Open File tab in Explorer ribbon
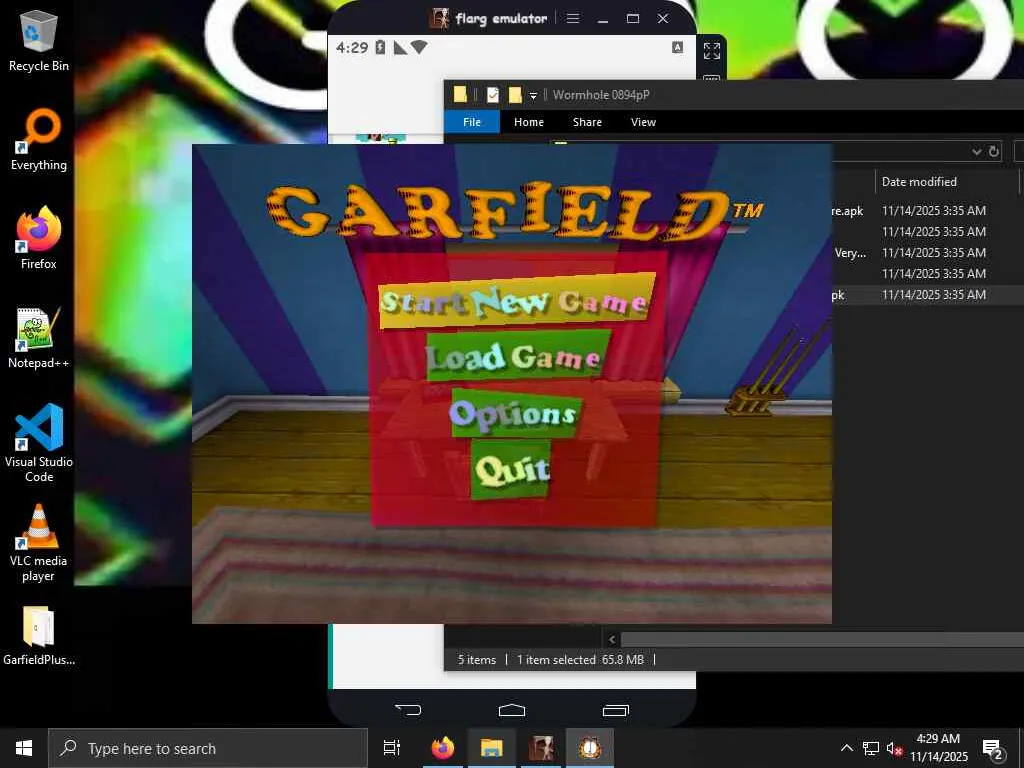The image size is (1024, 768). click(x=472, y=122)
